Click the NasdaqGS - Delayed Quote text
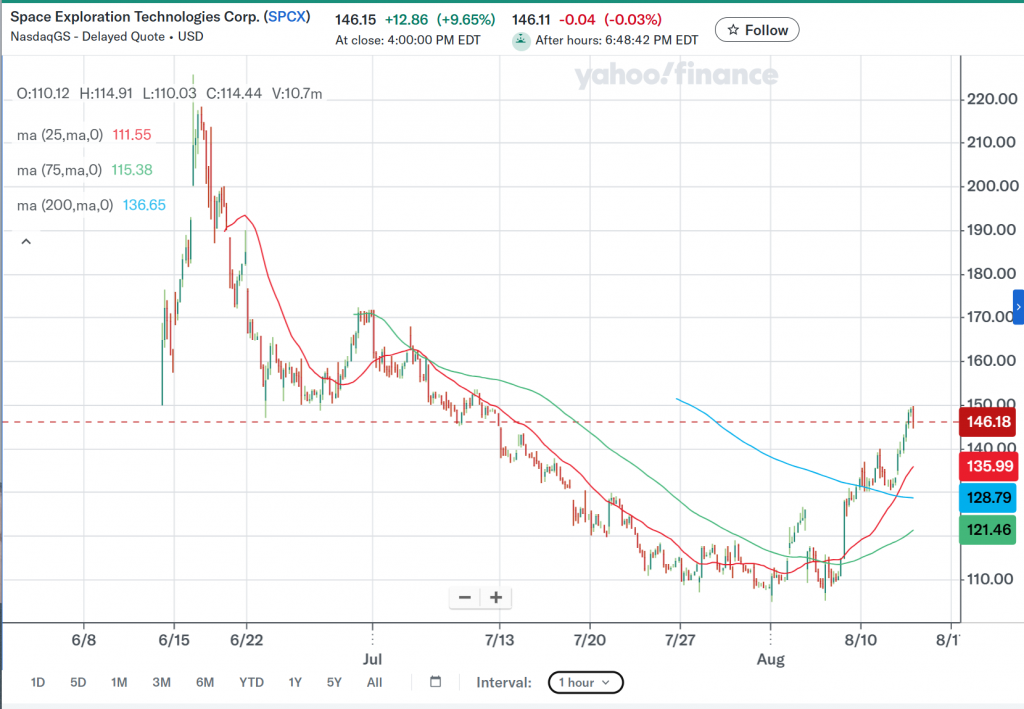Image resolution: width=1024 pixels, height=709 pixels. click(88, 37)
